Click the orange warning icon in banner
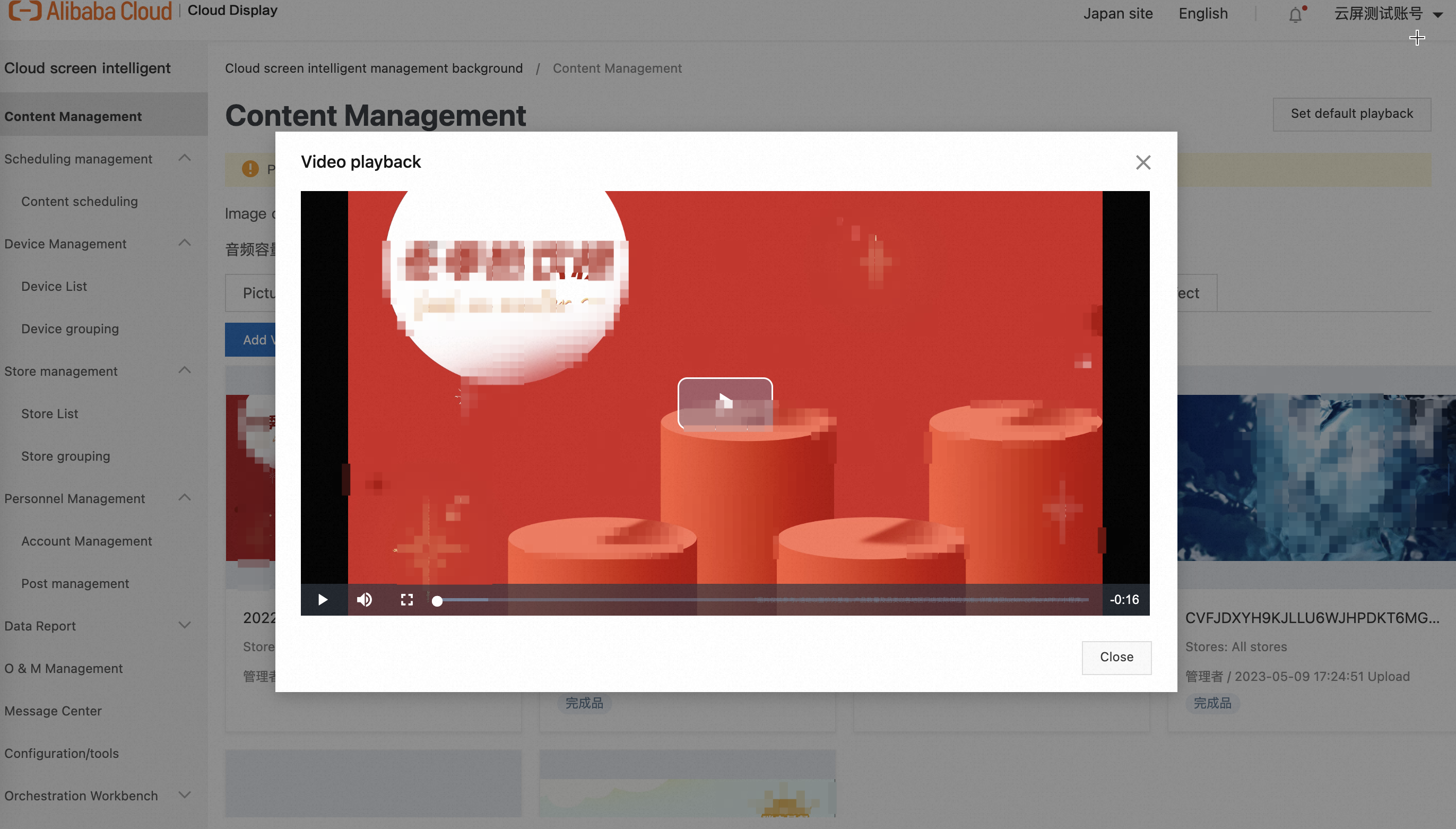The image size is (1456, 829). coord(250,169)
